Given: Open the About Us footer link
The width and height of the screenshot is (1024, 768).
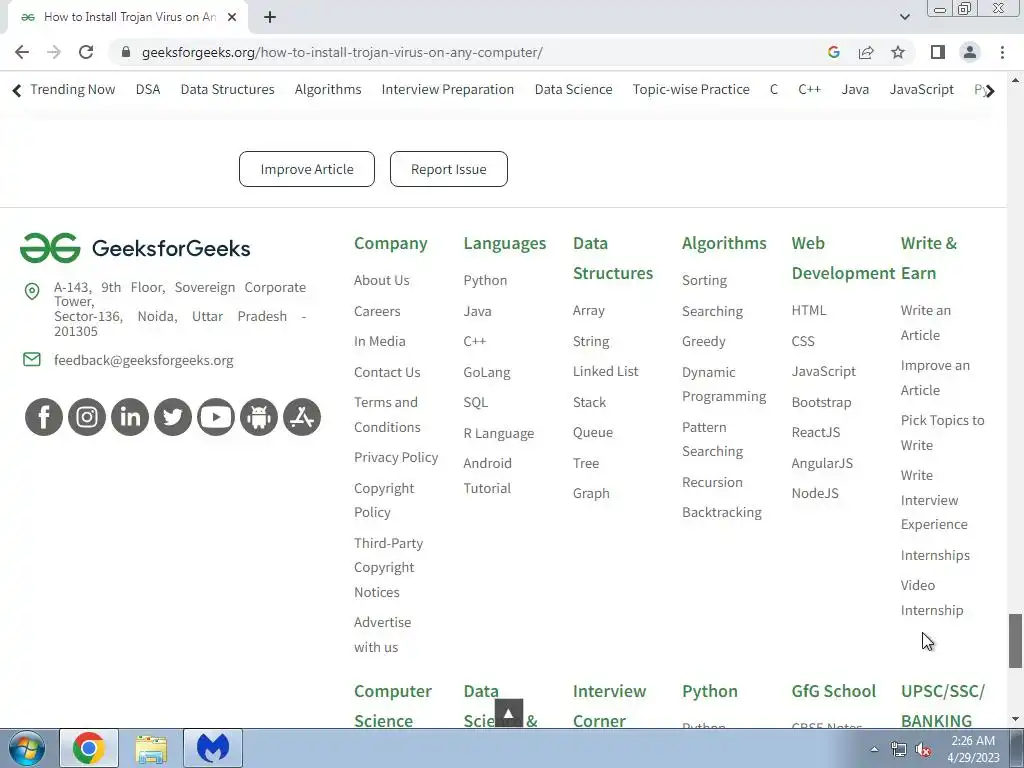Looking at the screenshot, I should (381, 280).
